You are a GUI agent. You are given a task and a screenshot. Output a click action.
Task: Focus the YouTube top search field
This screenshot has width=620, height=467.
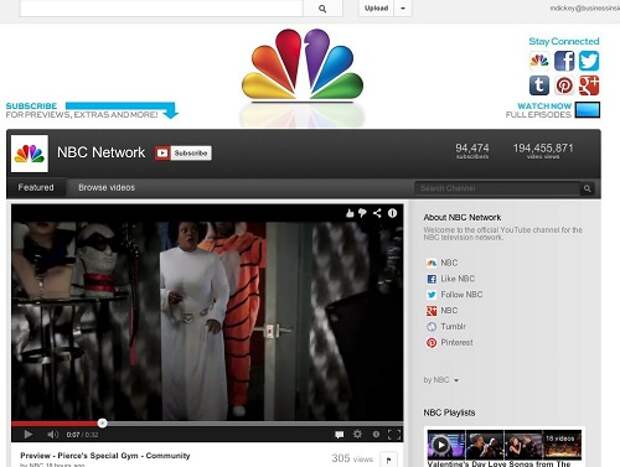click(x=161, y=8)
